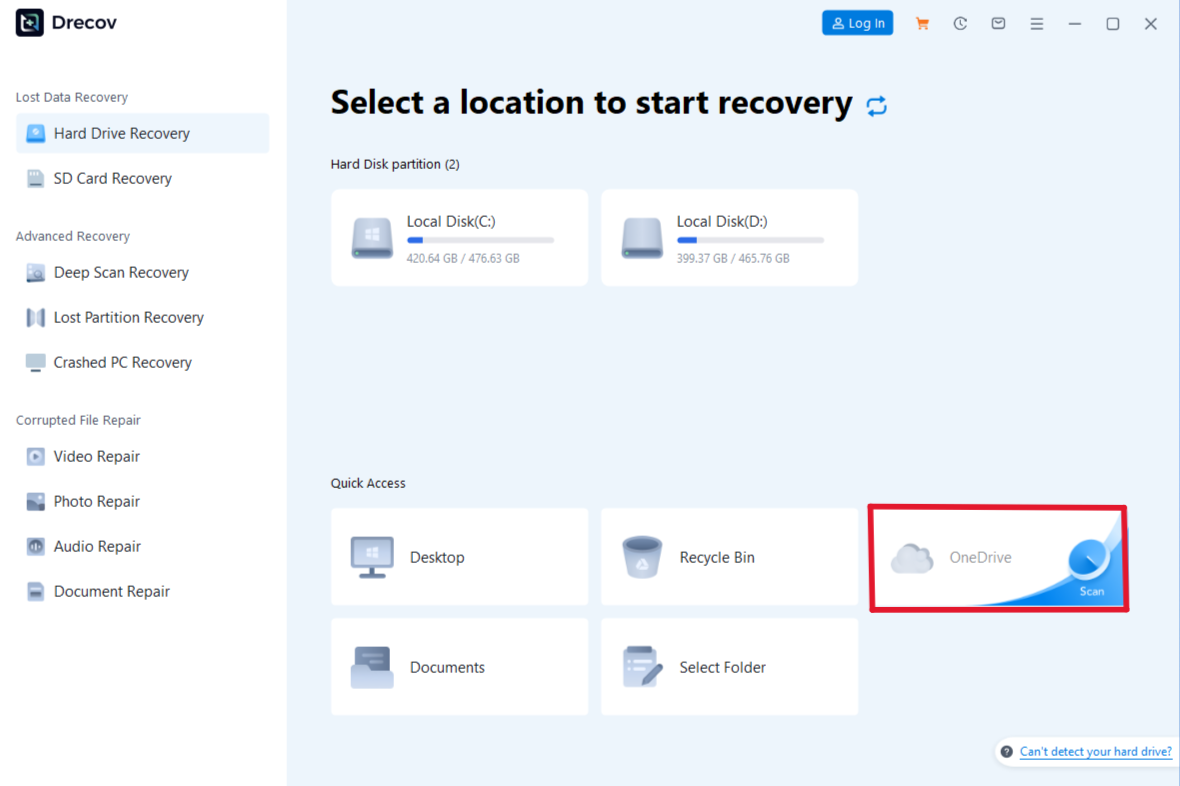Refresh the drive list with the refresh icon

tap(877, 105)
